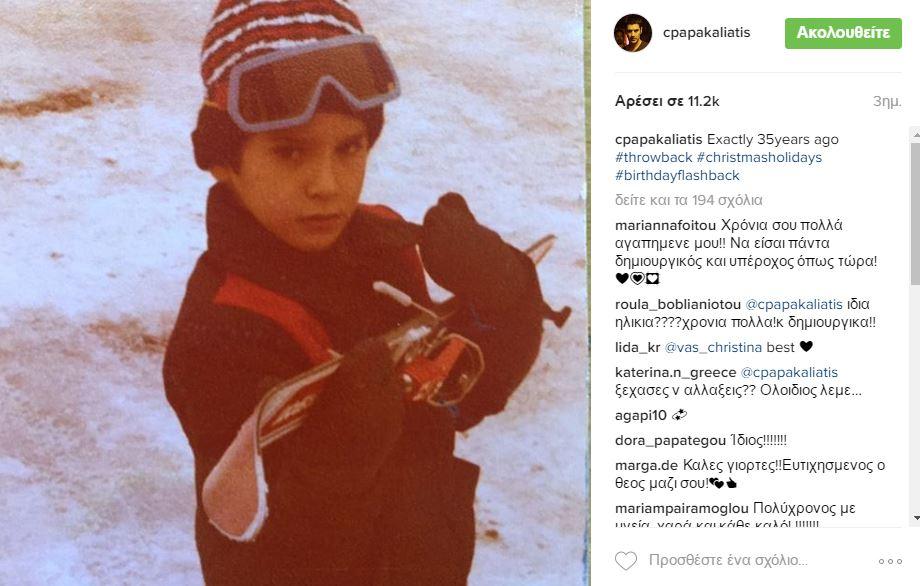Open the cpapakaliatis username in the header
This screenshot has height=586, width=920.
tap(706, 32)
